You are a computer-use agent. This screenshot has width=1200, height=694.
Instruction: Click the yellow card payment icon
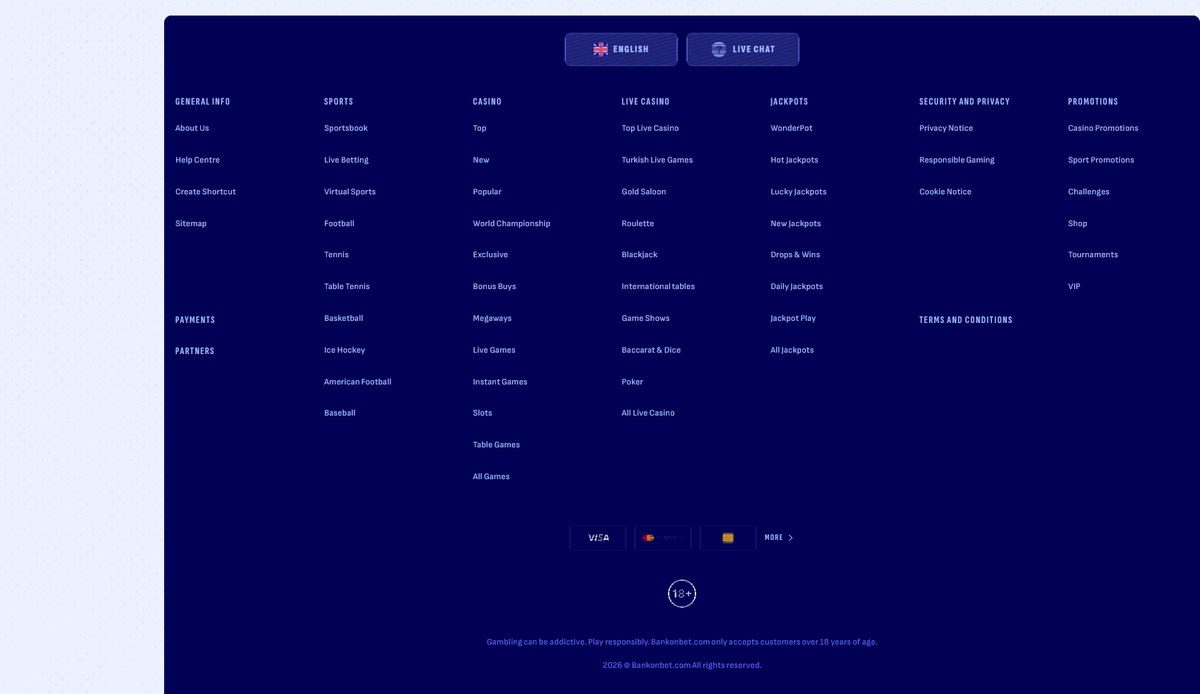tap(728, 538)
